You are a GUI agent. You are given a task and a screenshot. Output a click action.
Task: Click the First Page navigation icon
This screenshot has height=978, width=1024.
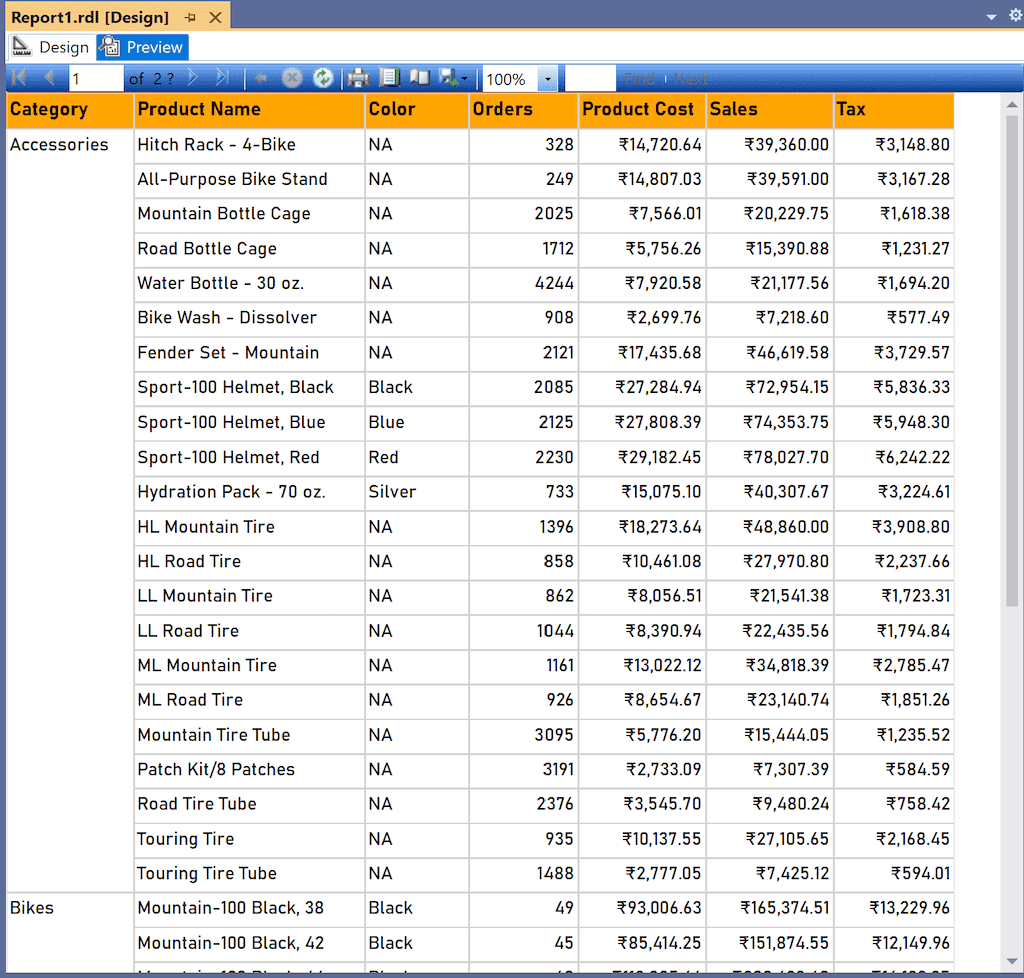(18, 78)
